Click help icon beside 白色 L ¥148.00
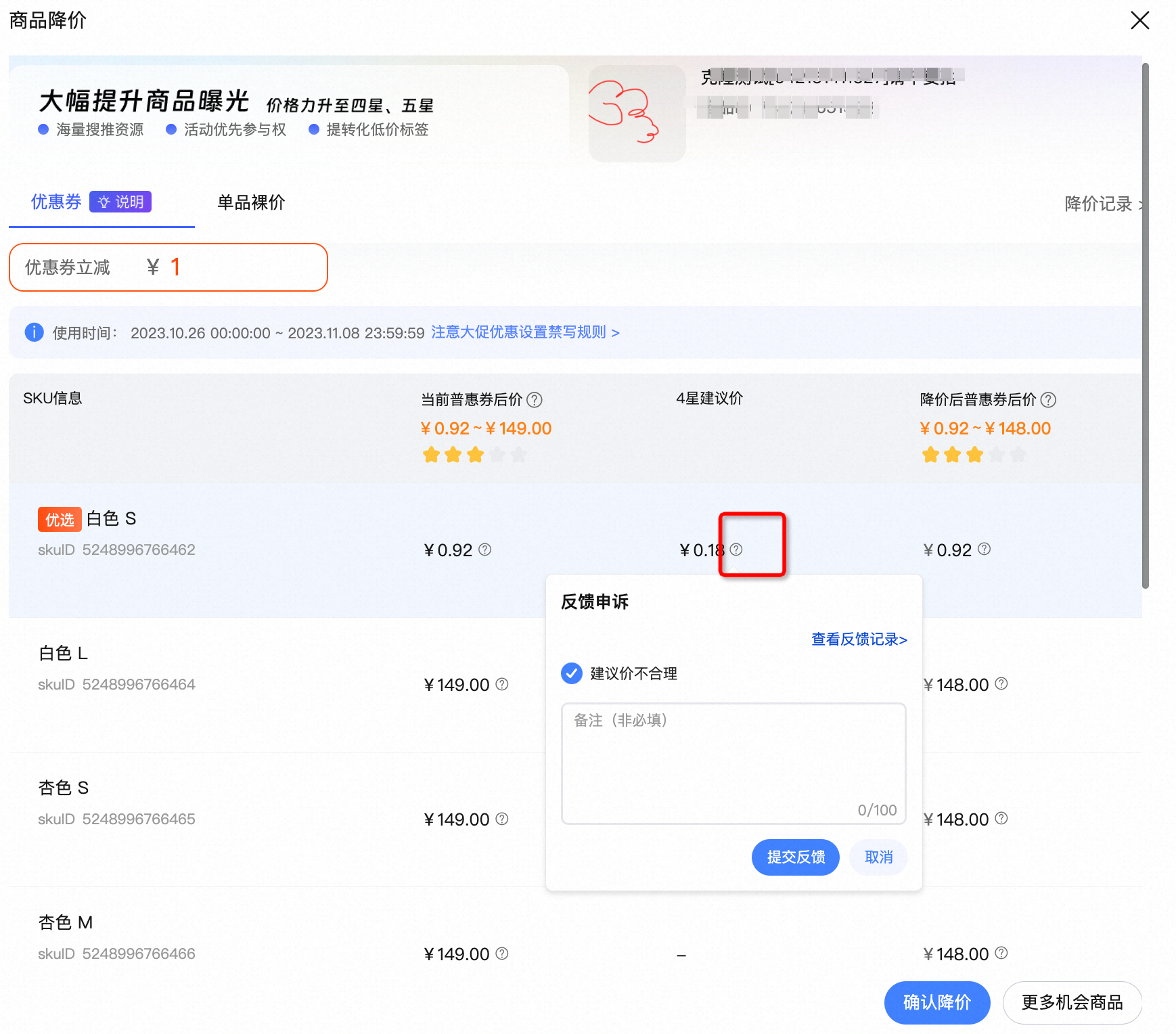Image resolution: width=1176 pixels, height=1034 pixels. tap(1001, 683)
